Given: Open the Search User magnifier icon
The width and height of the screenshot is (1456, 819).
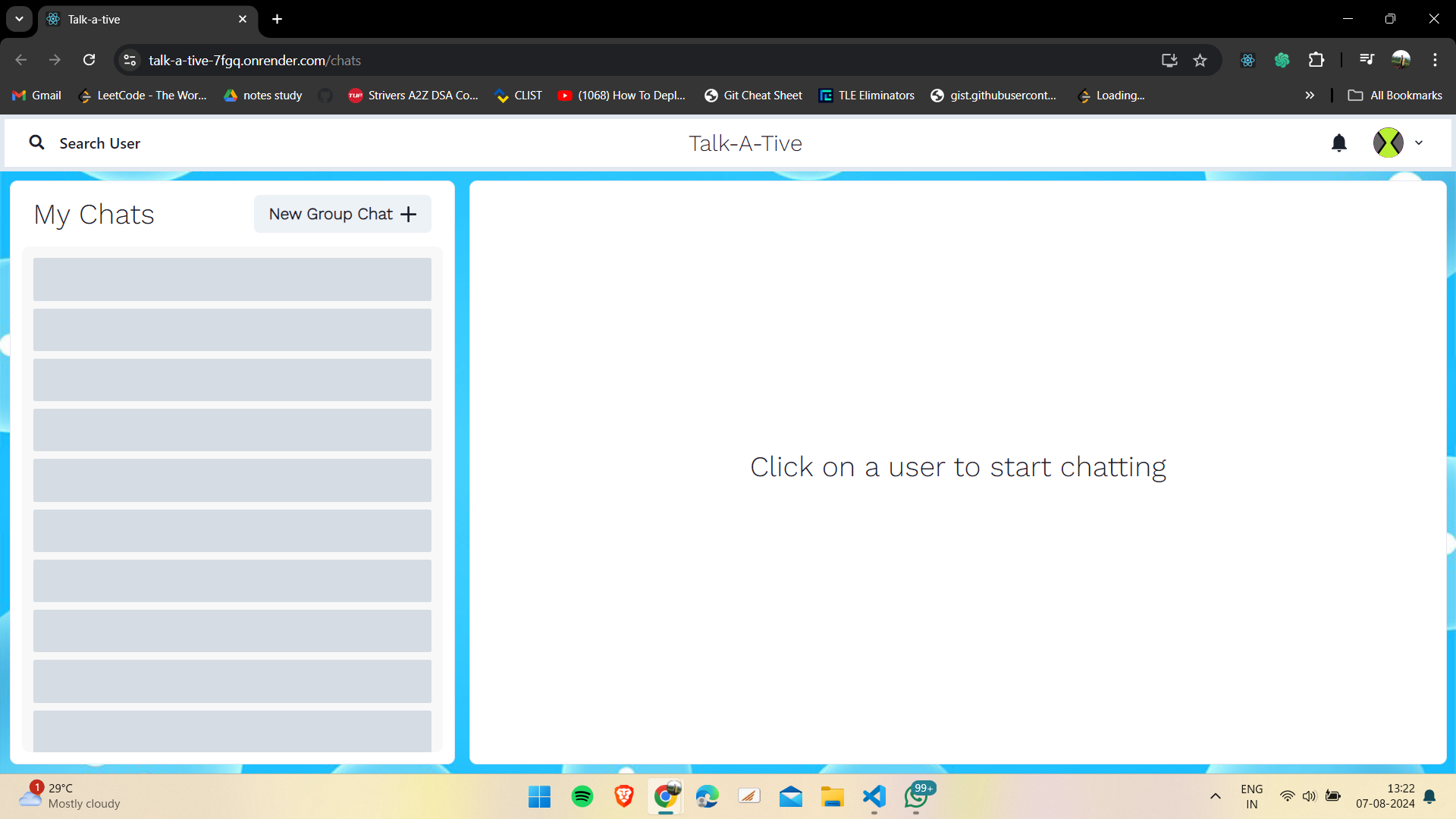Looking at the screenshot, I should coord(36,143).
